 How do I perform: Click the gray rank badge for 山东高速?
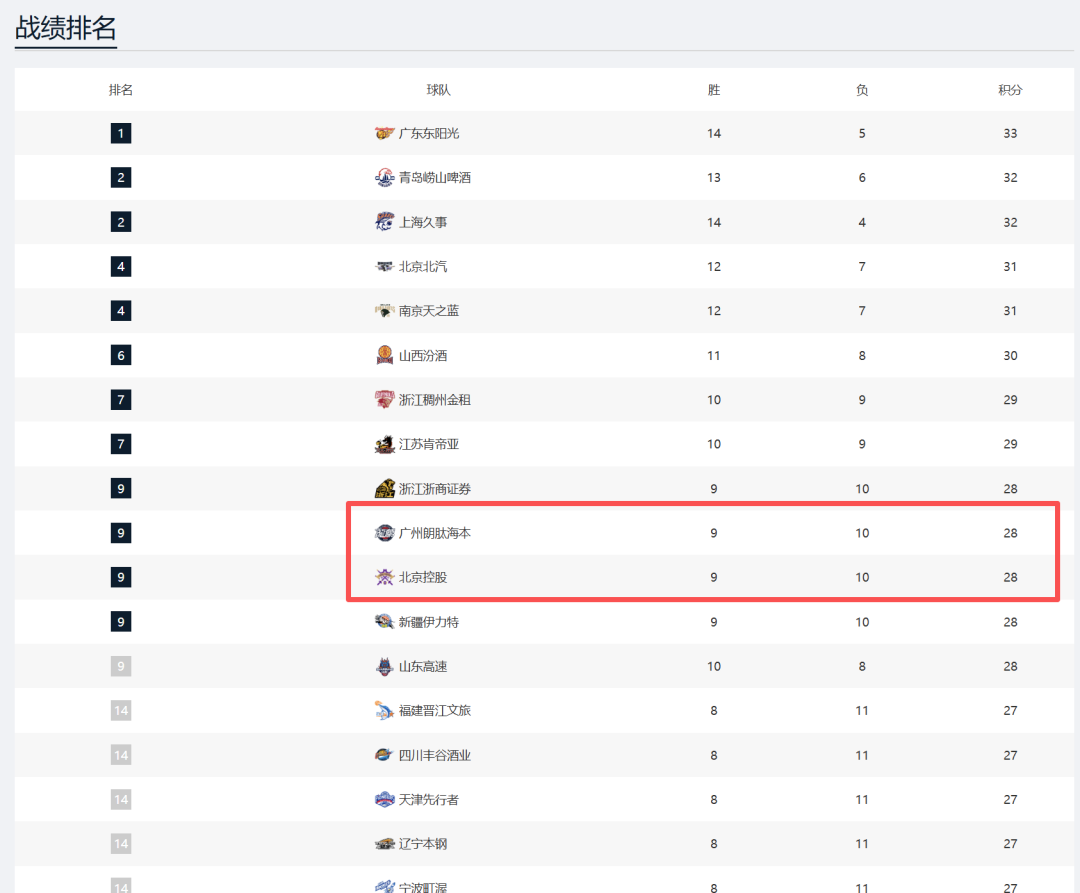(121, 666)
